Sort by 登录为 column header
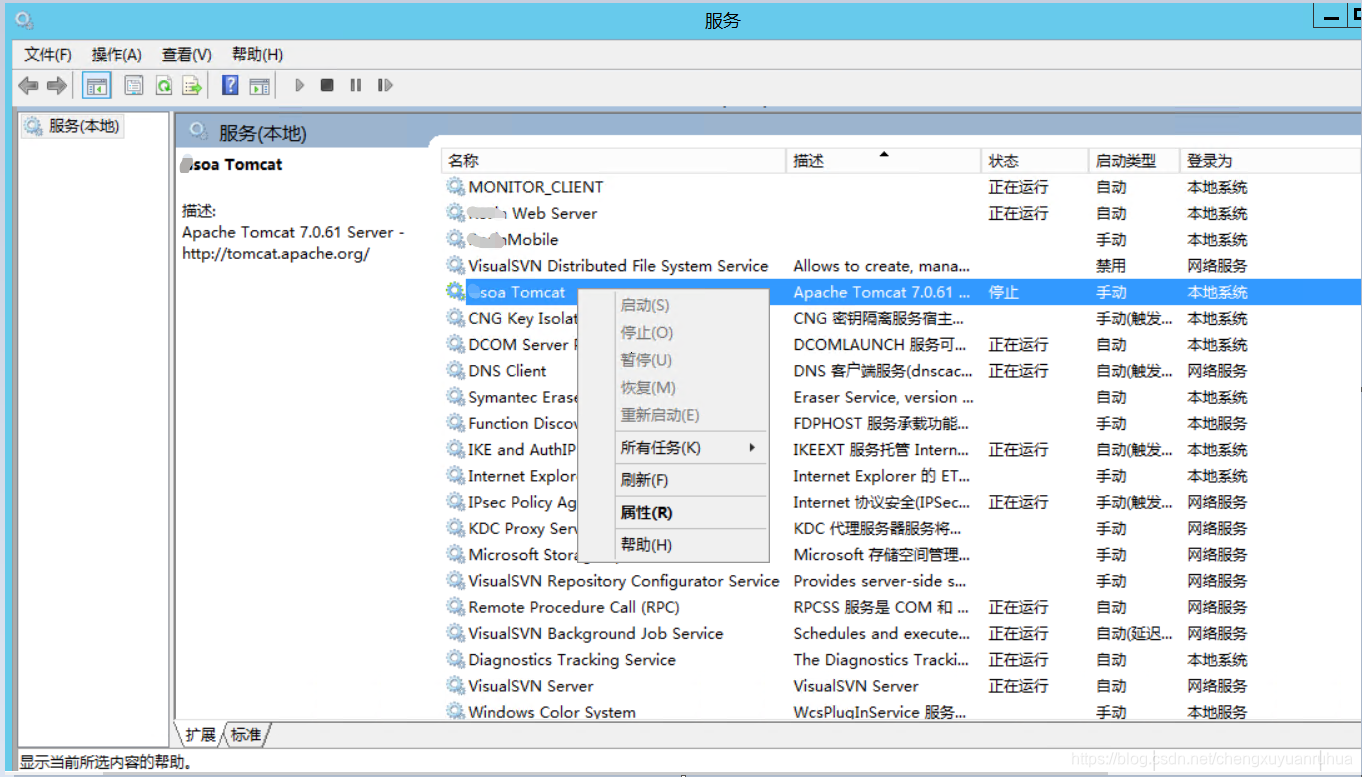The image size is (1362, 777). (1270, 161)
